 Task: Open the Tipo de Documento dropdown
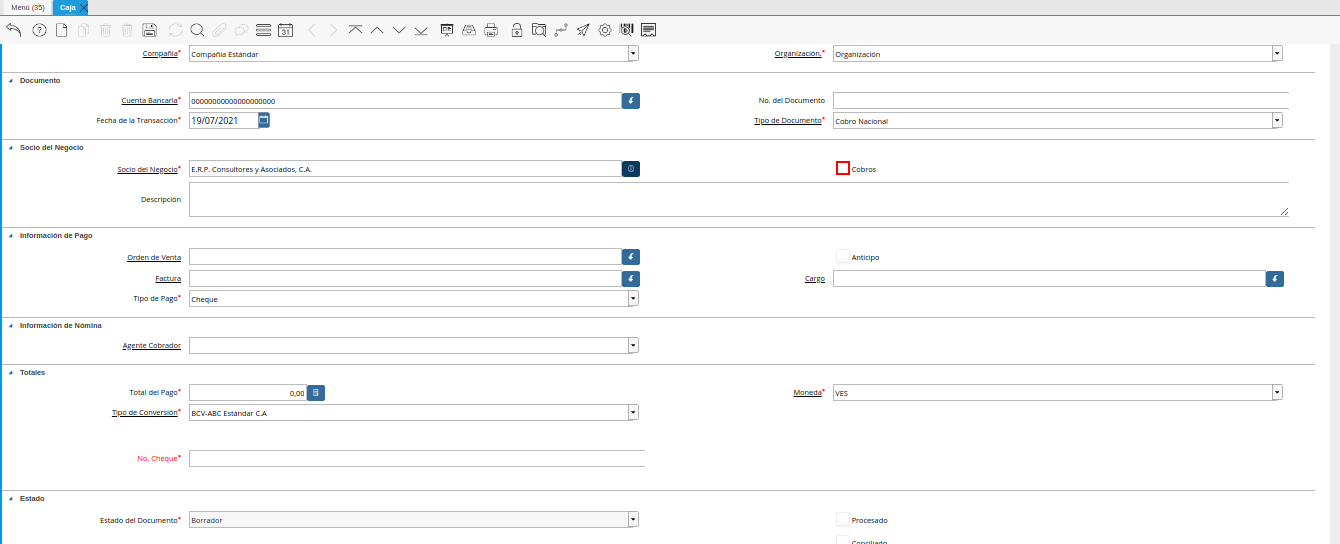pyautogui.click(x=1277, y=121)
